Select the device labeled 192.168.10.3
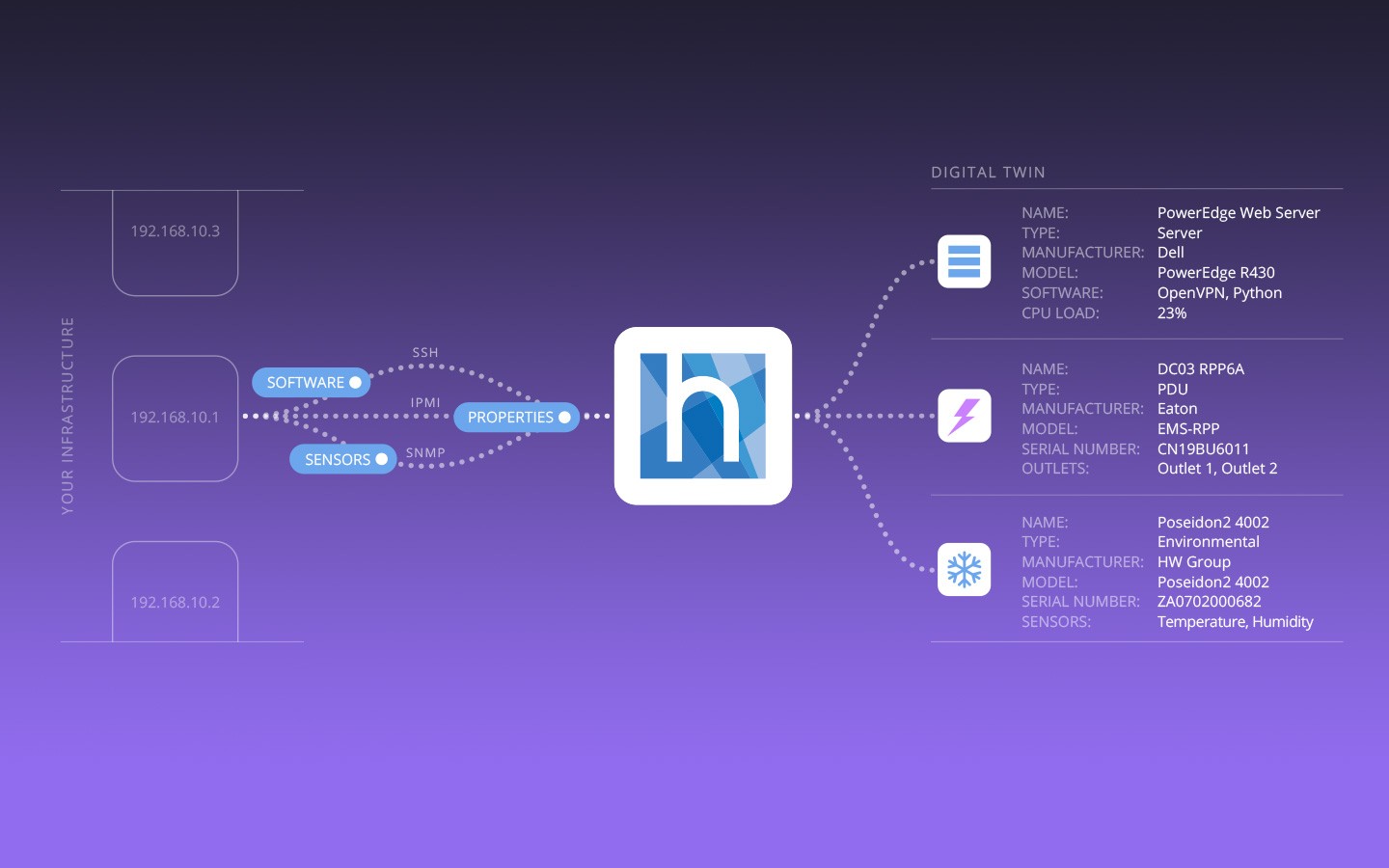Viewport: 1389px width, 868px height. 175,231
